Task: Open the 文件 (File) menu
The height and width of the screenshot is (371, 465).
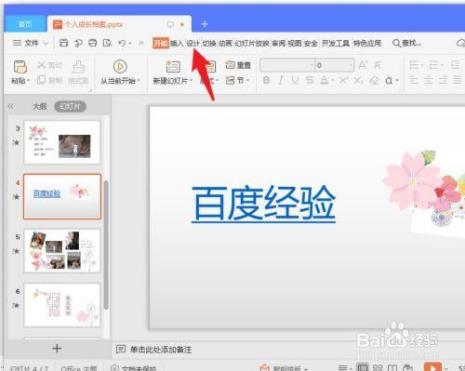Action: coord(30,43)
